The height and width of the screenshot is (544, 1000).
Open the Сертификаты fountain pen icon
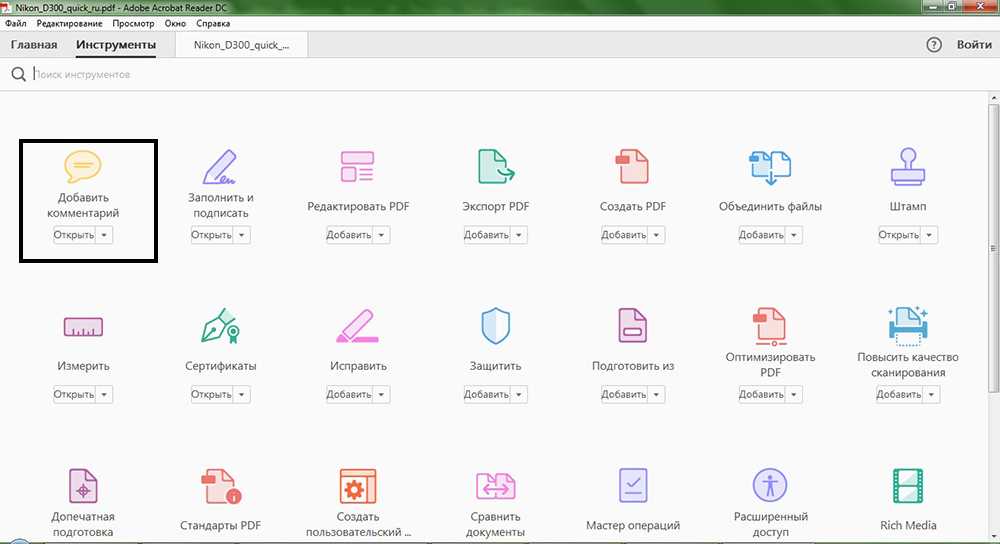[220, 326]
